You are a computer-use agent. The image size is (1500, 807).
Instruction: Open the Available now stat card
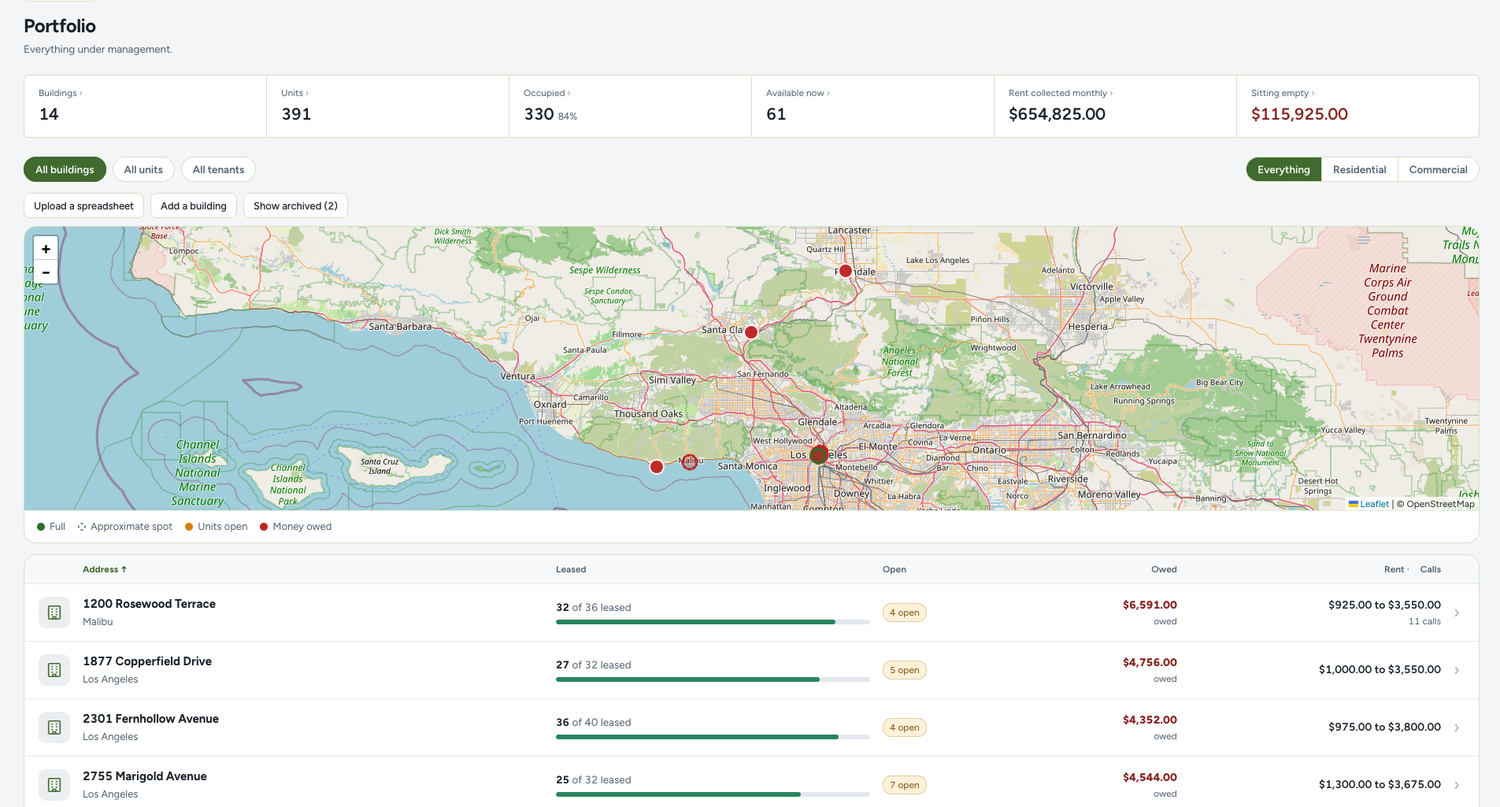872,106
